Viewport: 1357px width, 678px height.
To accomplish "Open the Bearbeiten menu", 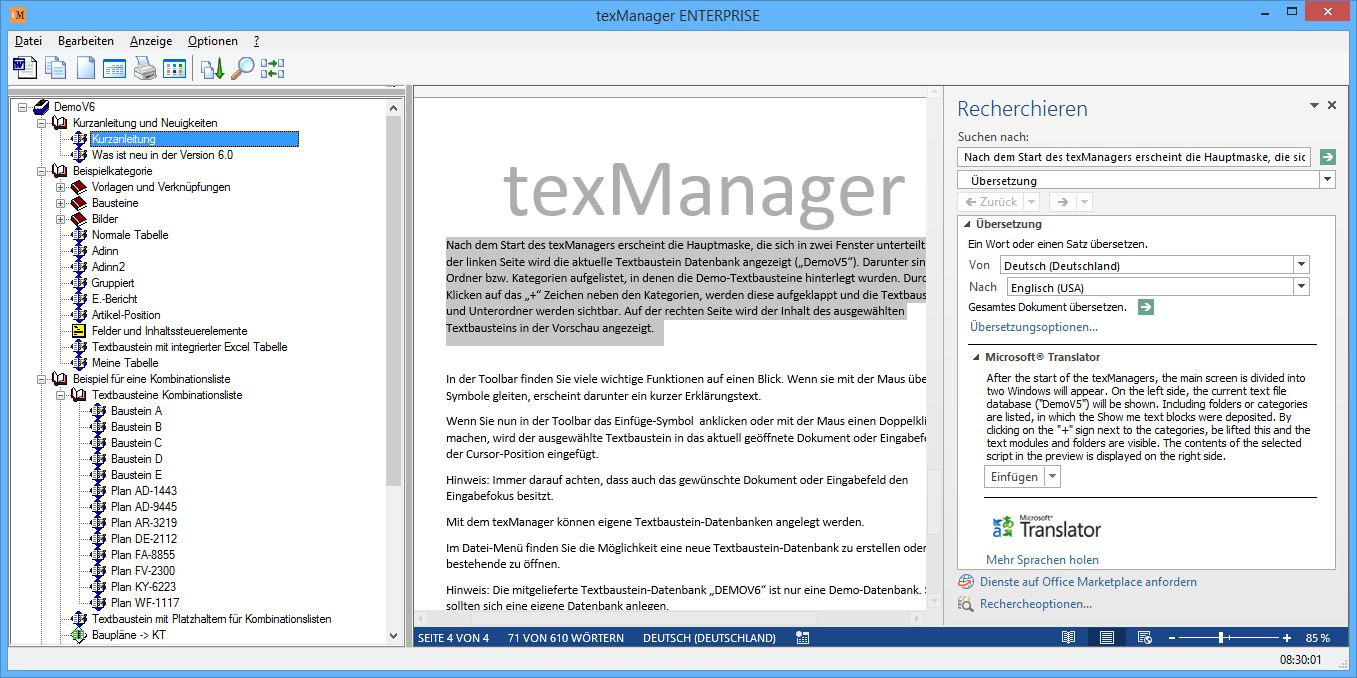I will coord(87,41).
